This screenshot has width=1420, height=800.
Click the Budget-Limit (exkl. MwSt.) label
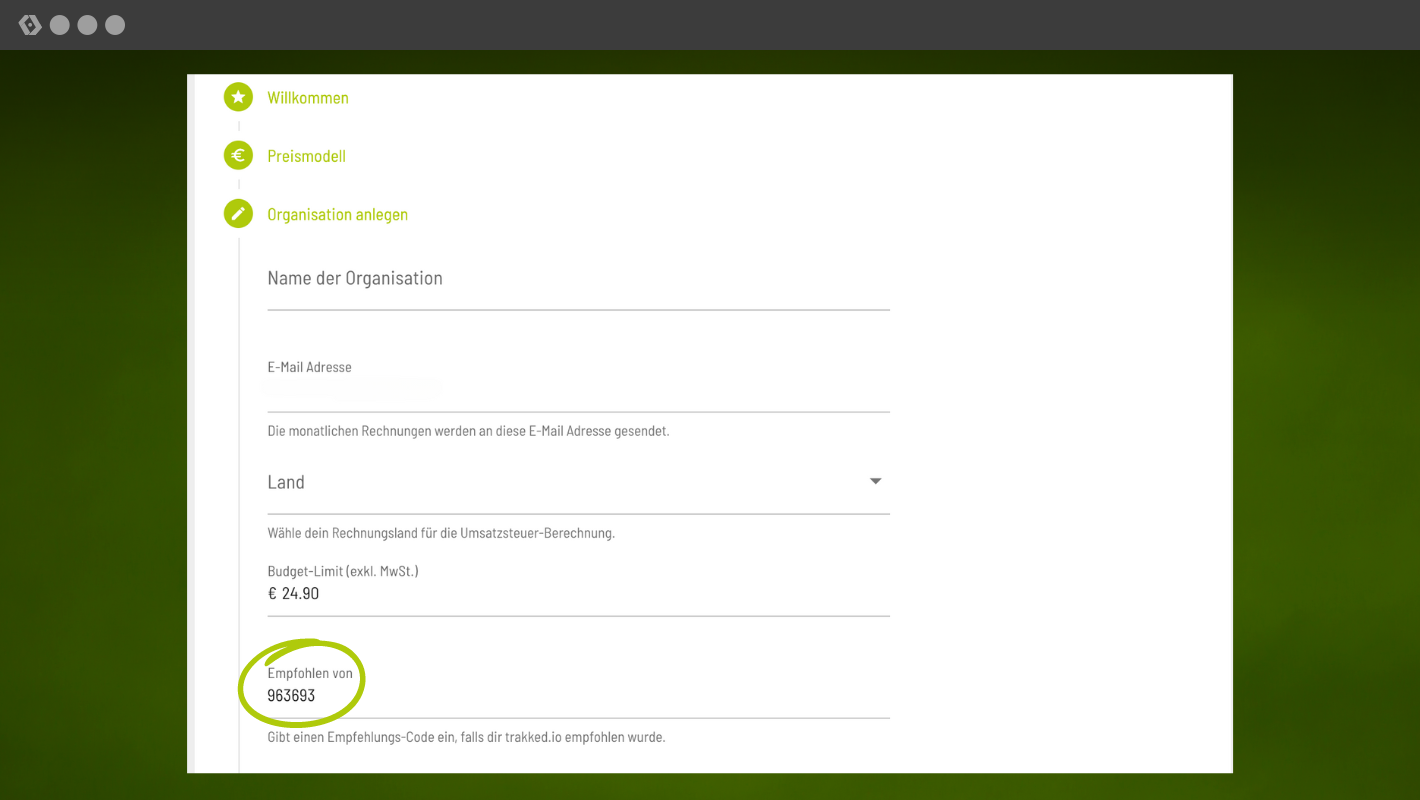[342, 571]
